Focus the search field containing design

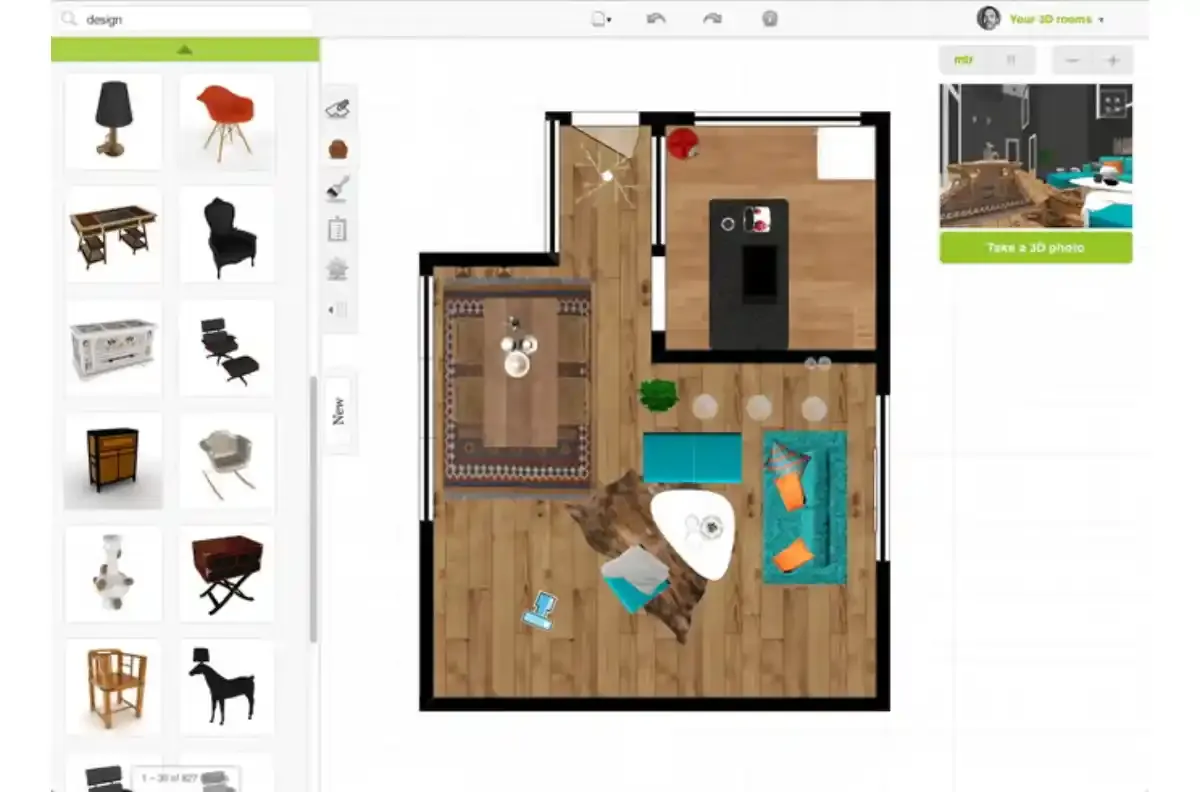185,19
